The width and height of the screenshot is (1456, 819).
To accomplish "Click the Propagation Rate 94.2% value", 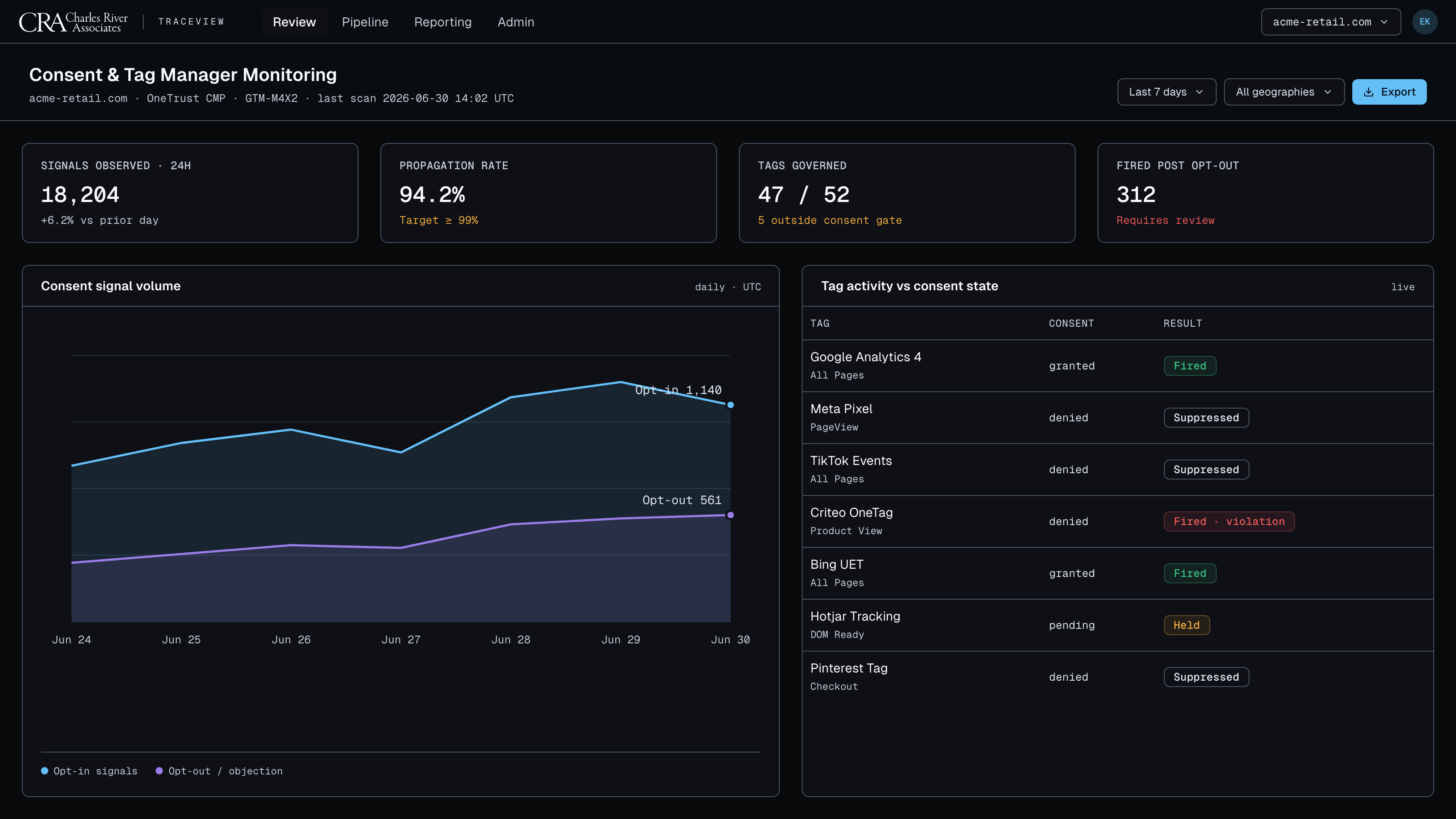I will coord(432,195).
